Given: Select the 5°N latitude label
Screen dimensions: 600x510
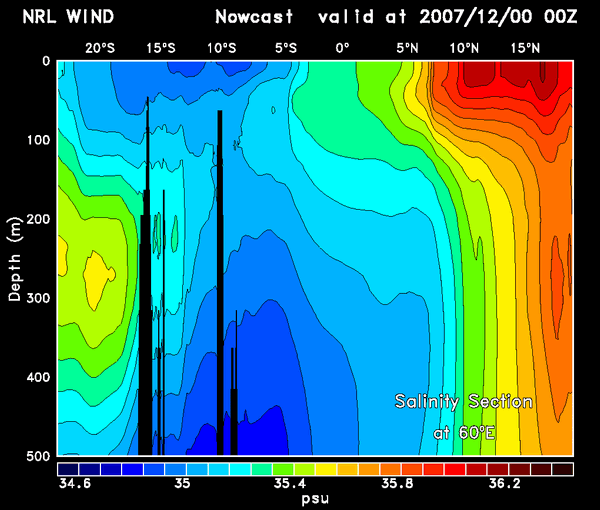Looking at the screenshot, I should point(407,48).
